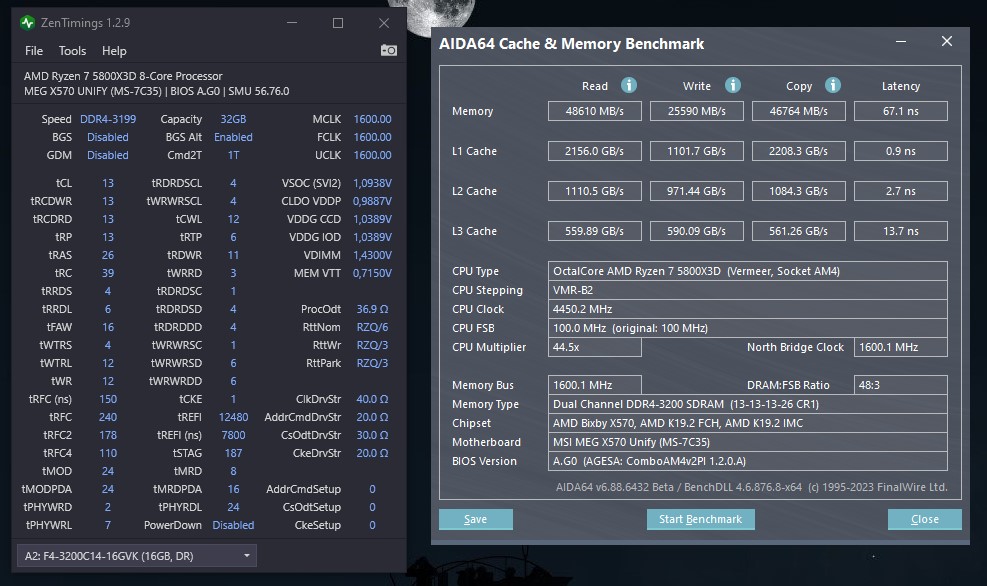Click the VSOC (SVI2) voltage 1,0938V
The image size is (987, 586).
click(x=372, y=183)
